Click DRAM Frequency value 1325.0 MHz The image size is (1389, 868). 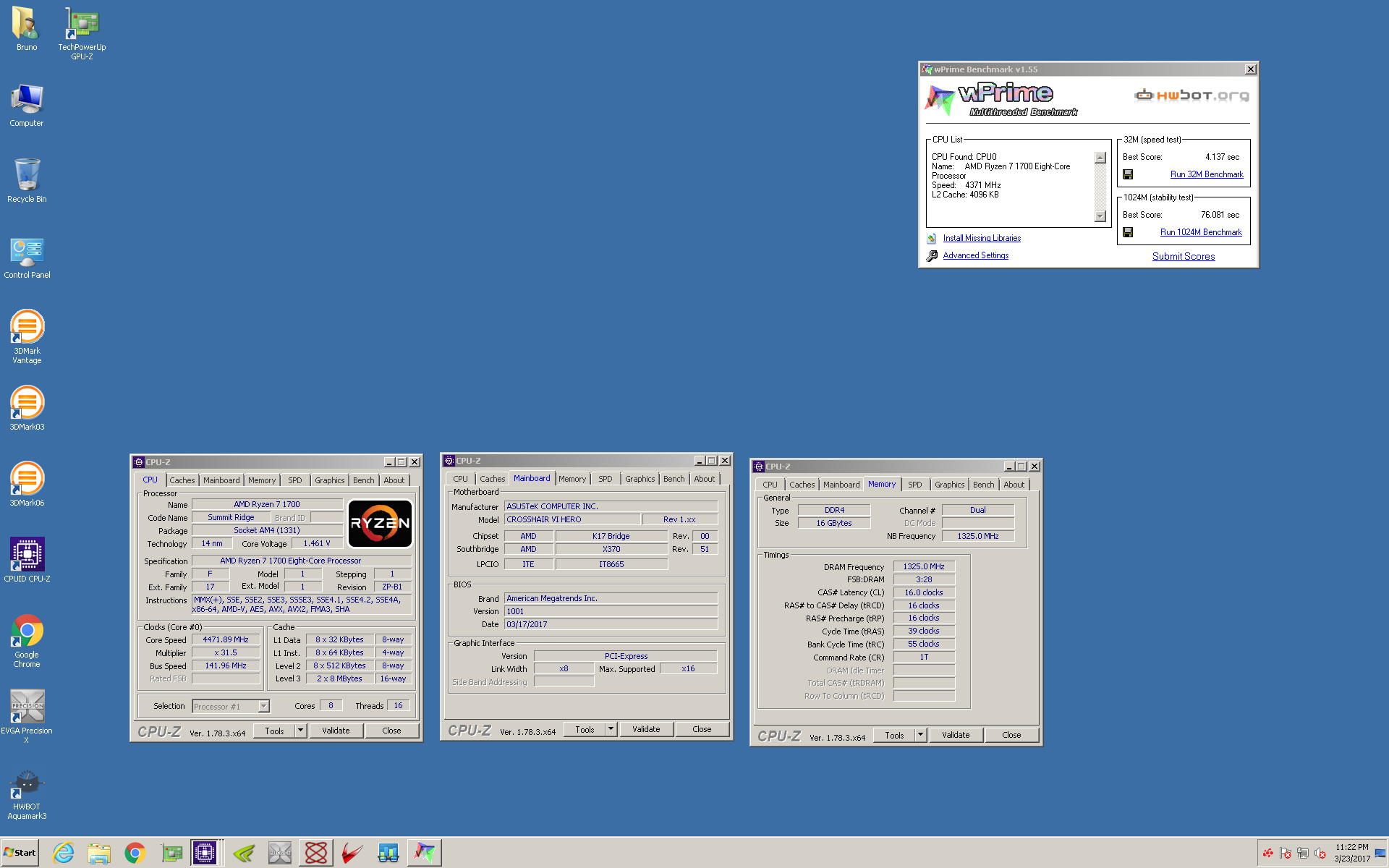(924, 567)
